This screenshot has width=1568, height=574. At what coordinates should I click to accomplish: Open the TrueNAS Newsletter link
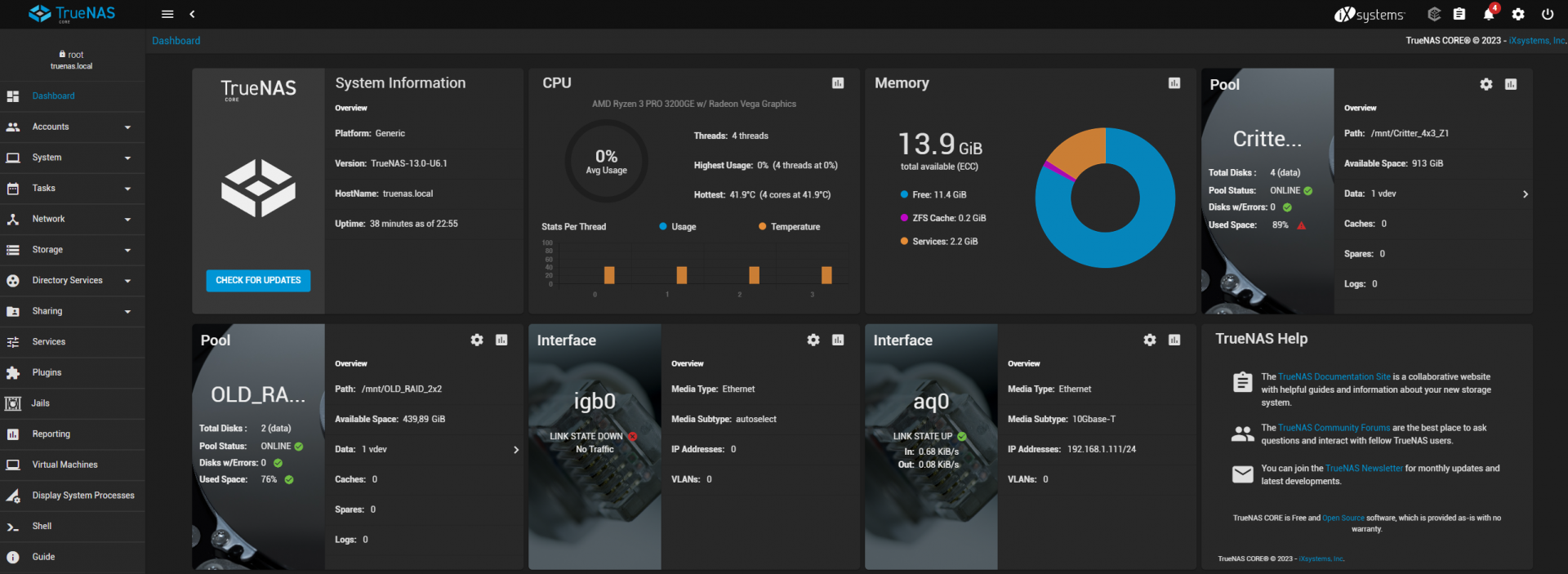(x=1364, y=469)
